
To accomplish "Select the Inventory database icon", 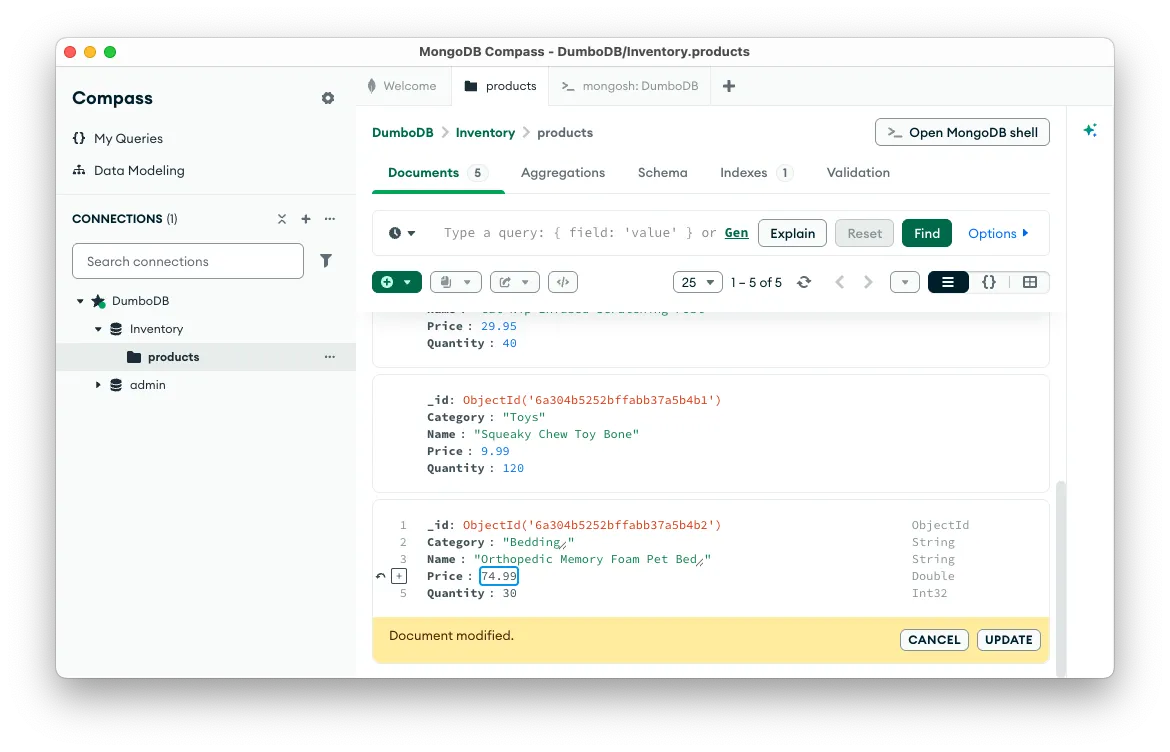I will point(116,329).
